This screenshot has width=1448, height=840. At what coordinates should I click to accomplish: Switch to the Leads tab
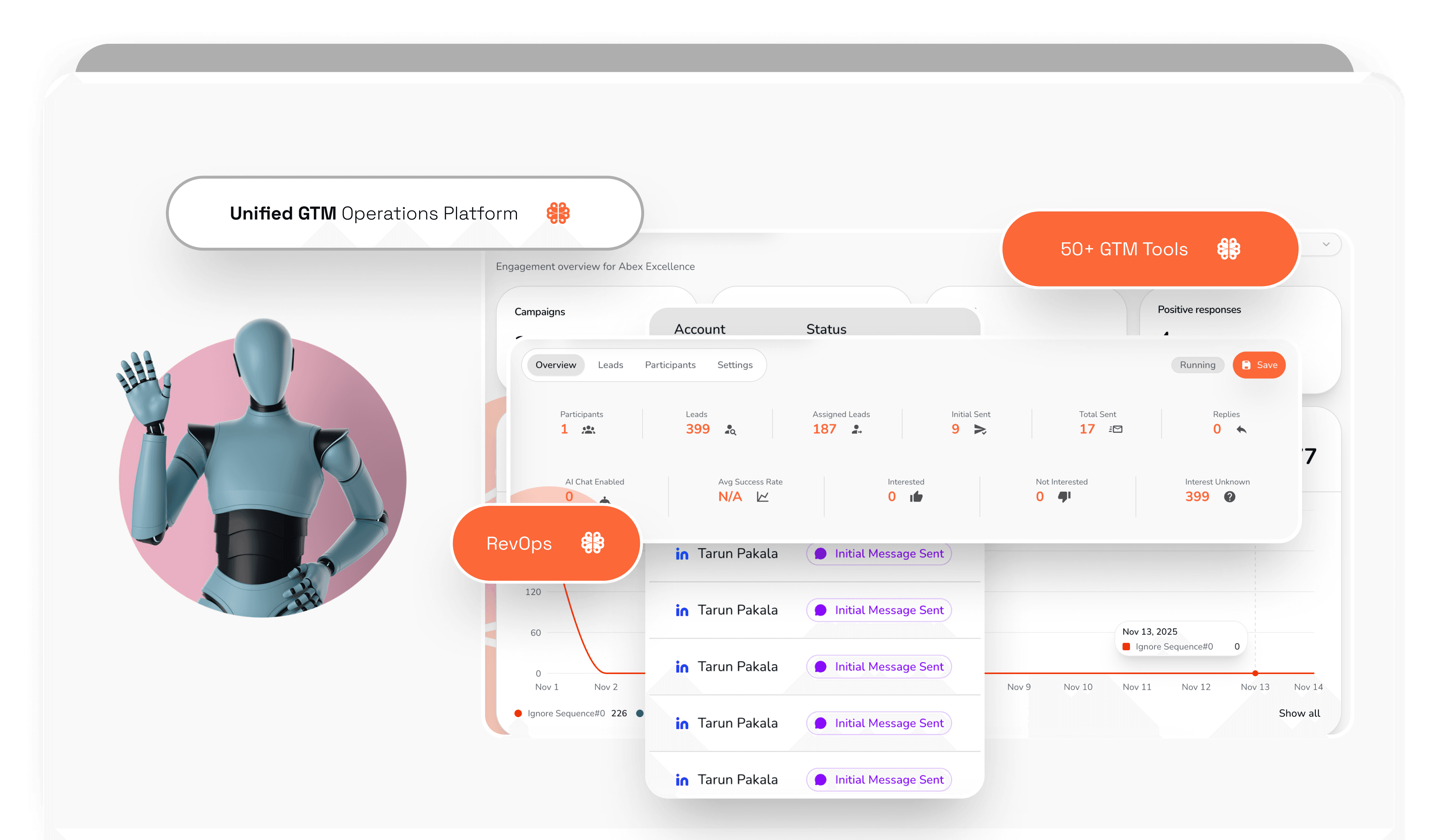[x=610, y=365]
